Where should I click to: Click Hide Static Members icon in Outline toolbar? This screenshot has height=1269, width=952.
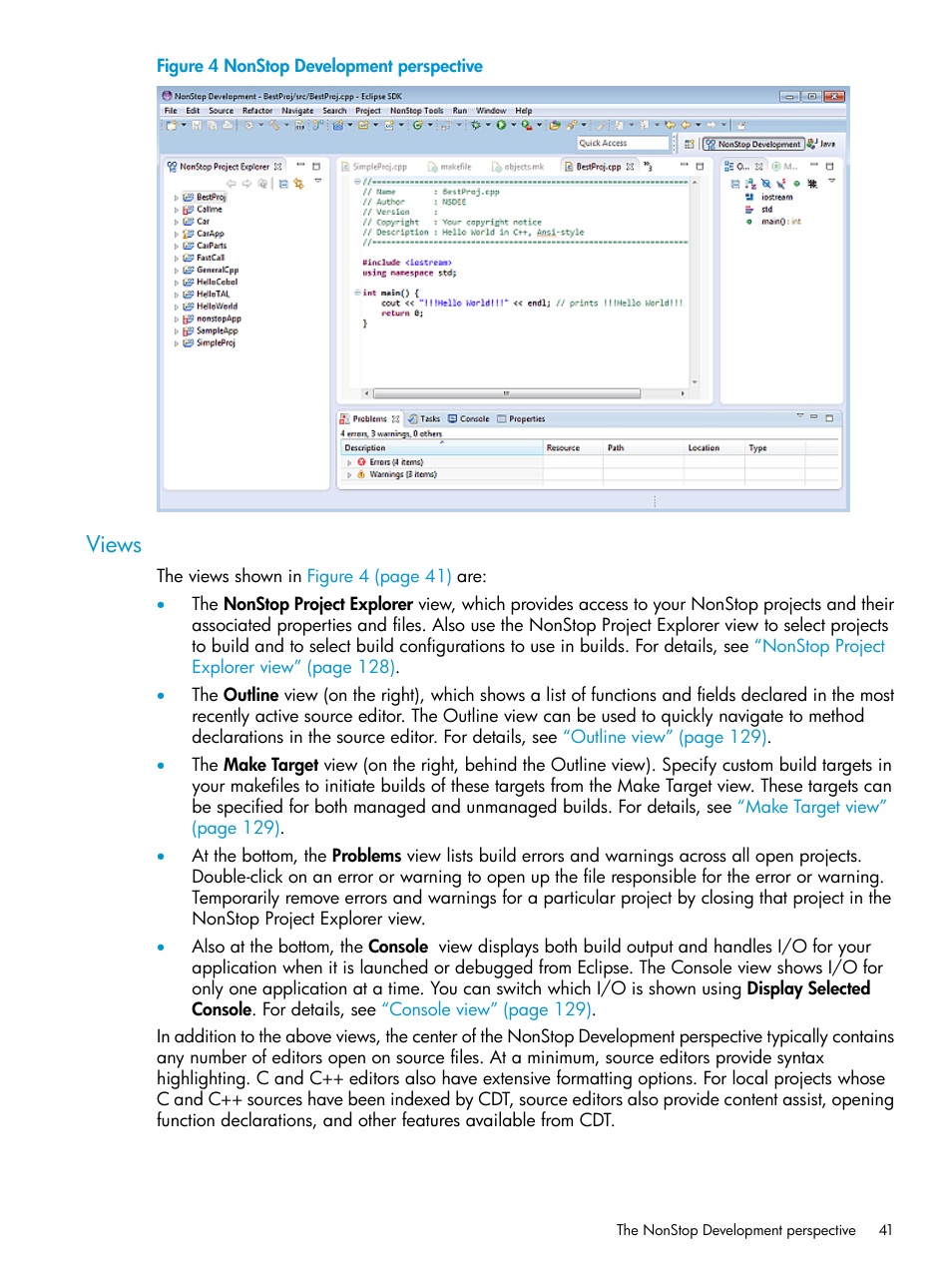780,184
